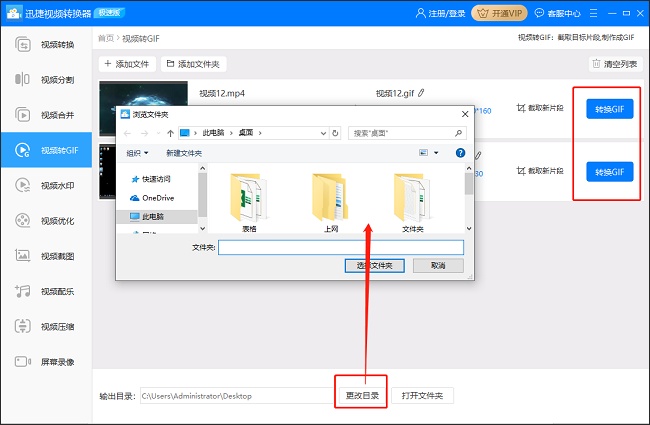Select the 上网 folder
650x425 pixels.
tap(330, 202)
